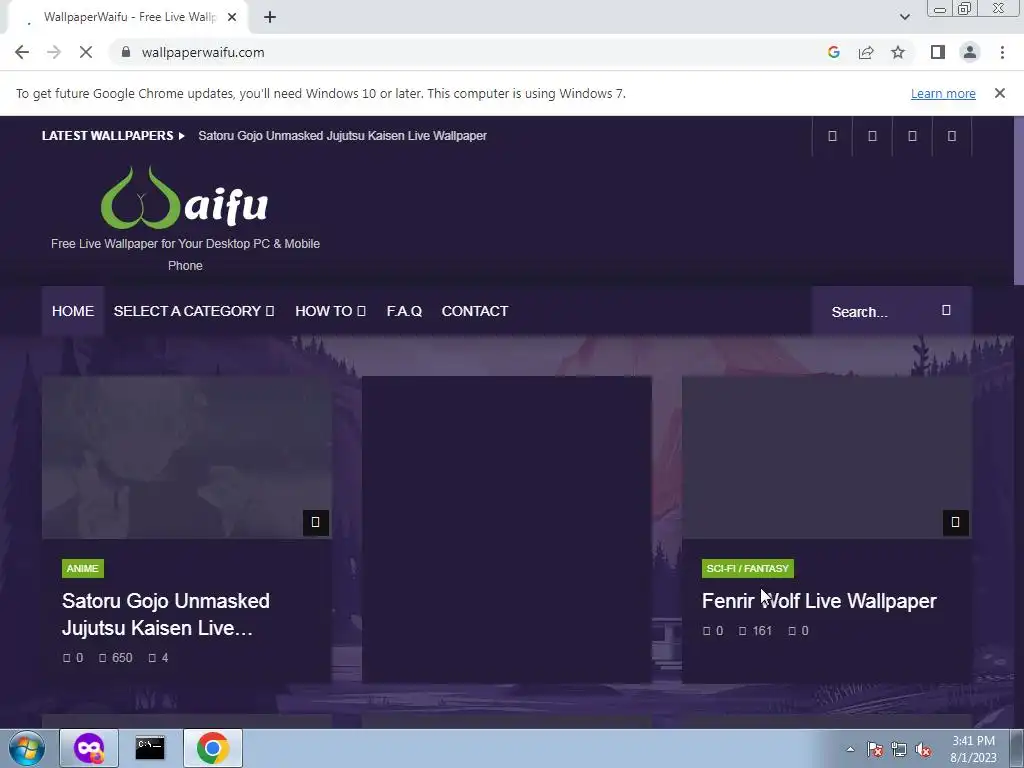The height and width of the screenshot is (768, 1024).
Task: Open the masked-face app in taskbar
Action: [x=89, y=748]
